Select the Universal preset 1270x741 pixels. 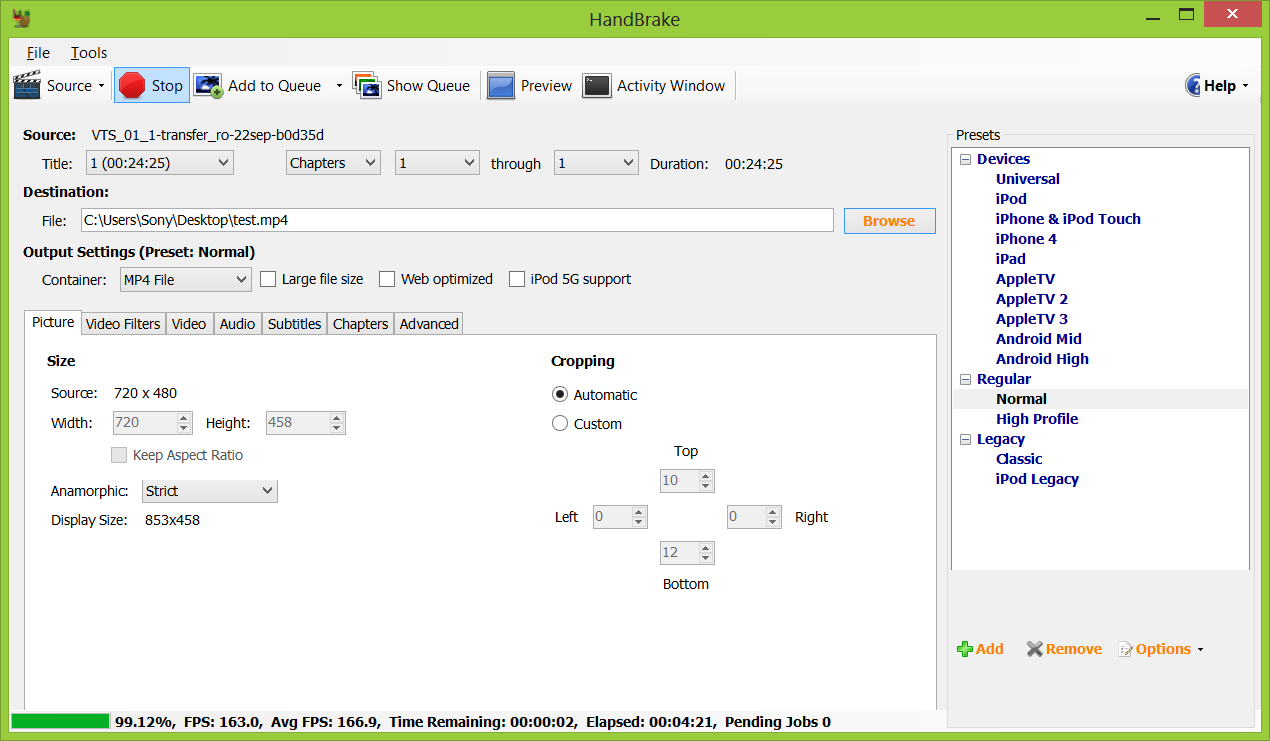1027,179
